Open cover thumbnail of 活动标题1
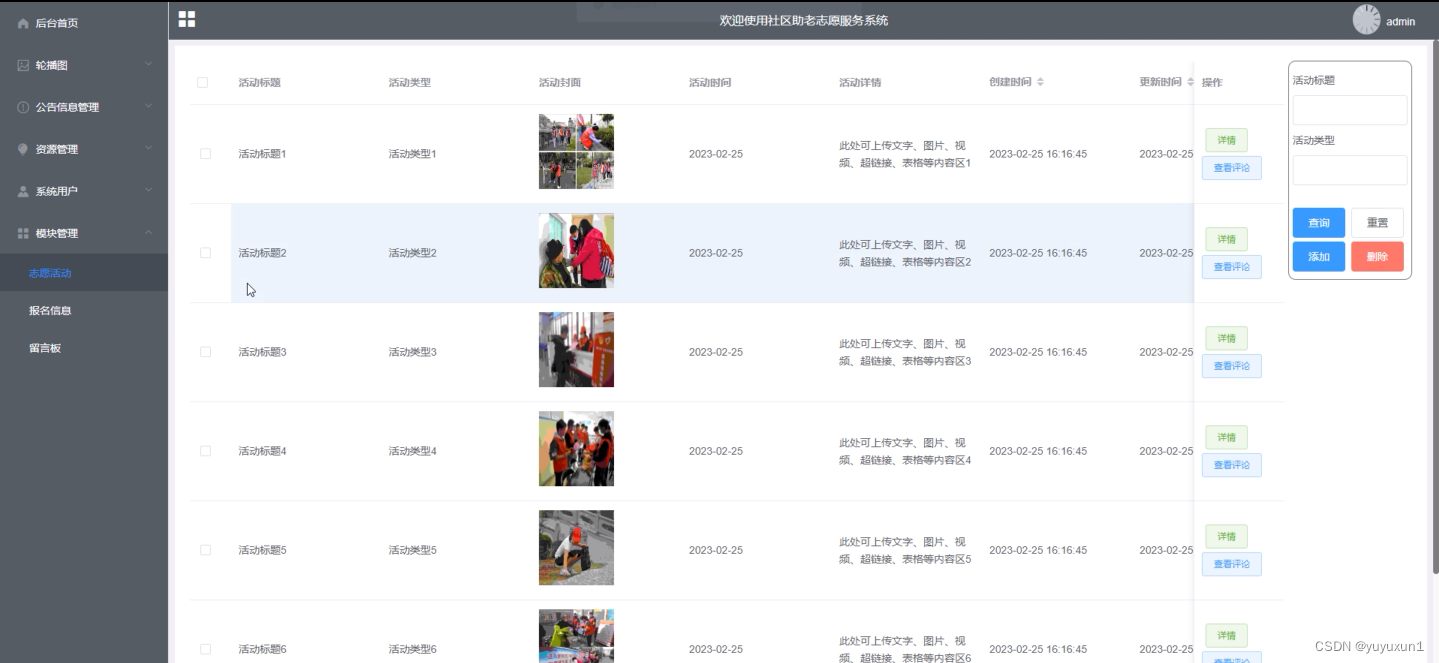Viewport: 1439px width, 663px height. pyautogui.click(x=576, y=151)
